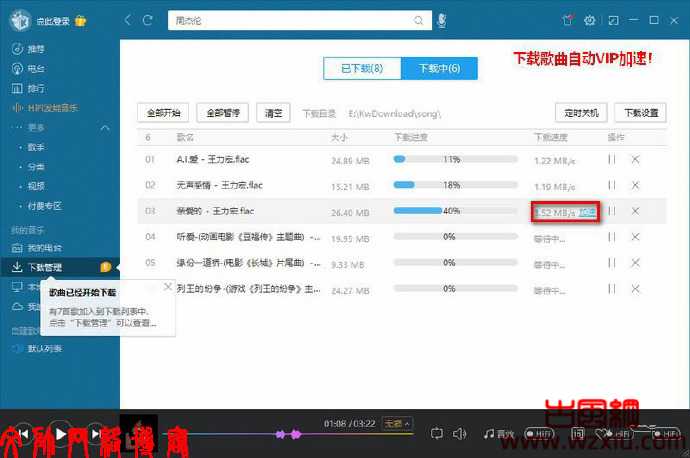The image size is (690, 458).
Task: Switch to mini mode with the title bar icon
Action: [x=613, y=20]
